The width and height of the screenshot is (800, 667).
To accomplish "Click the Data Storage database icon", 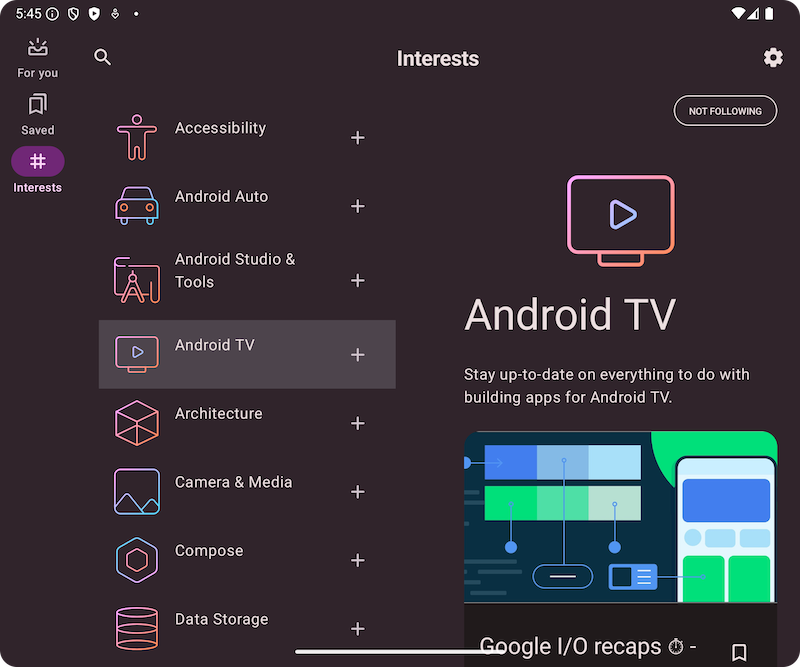I will click(x=137, y=629).
